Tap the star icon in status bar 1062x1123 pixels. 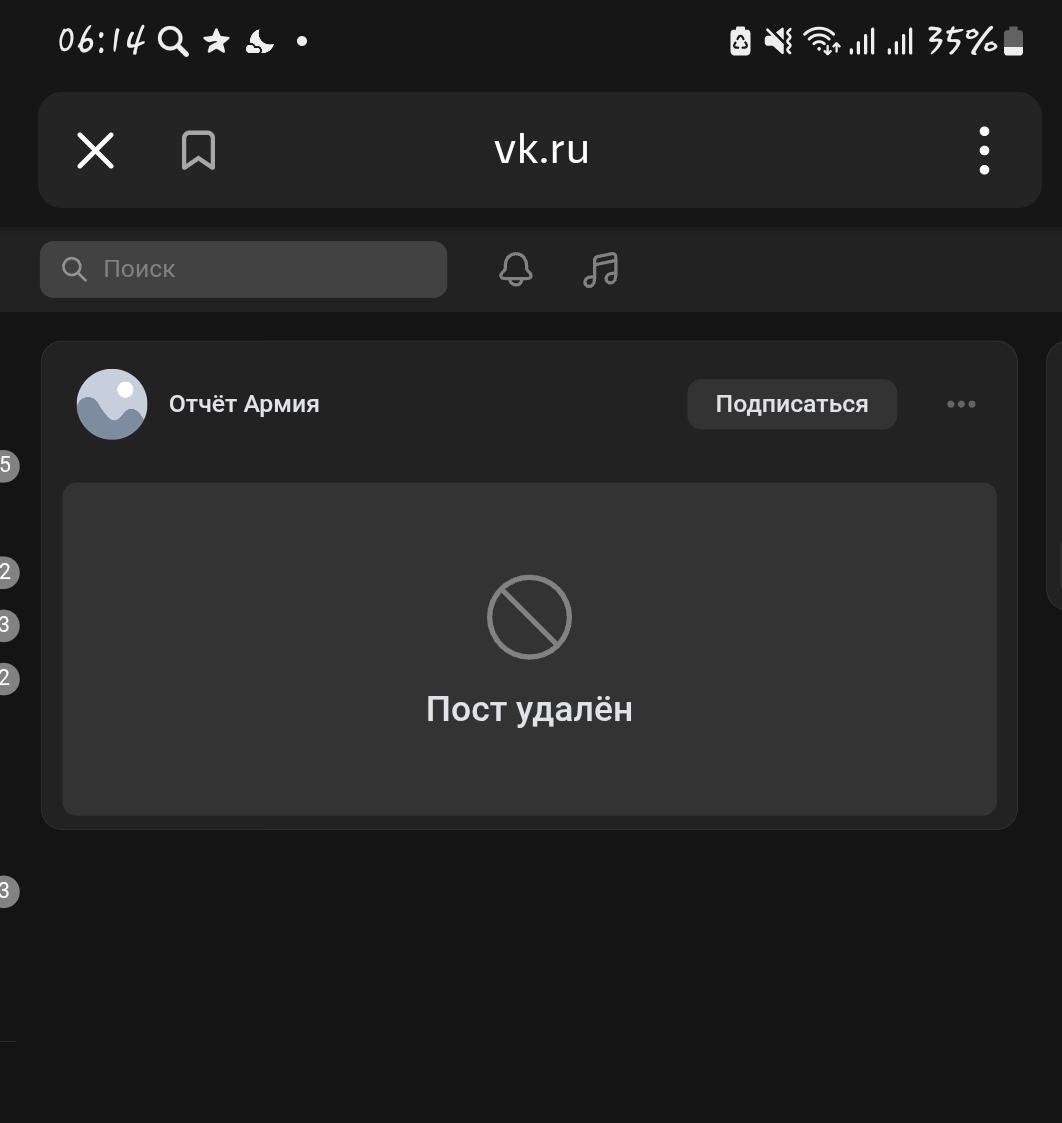pyautogui.click(x=216, y=42)
